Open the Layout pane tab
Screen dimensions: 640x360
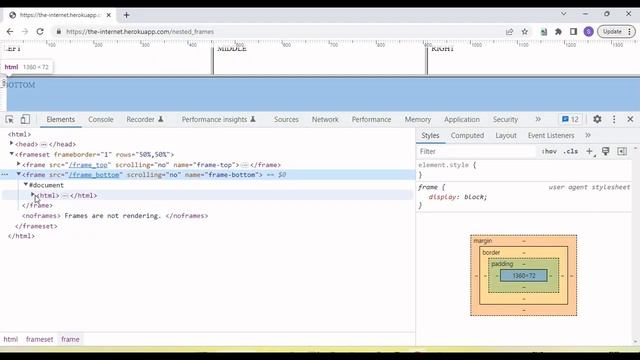[x=506, y=136]
